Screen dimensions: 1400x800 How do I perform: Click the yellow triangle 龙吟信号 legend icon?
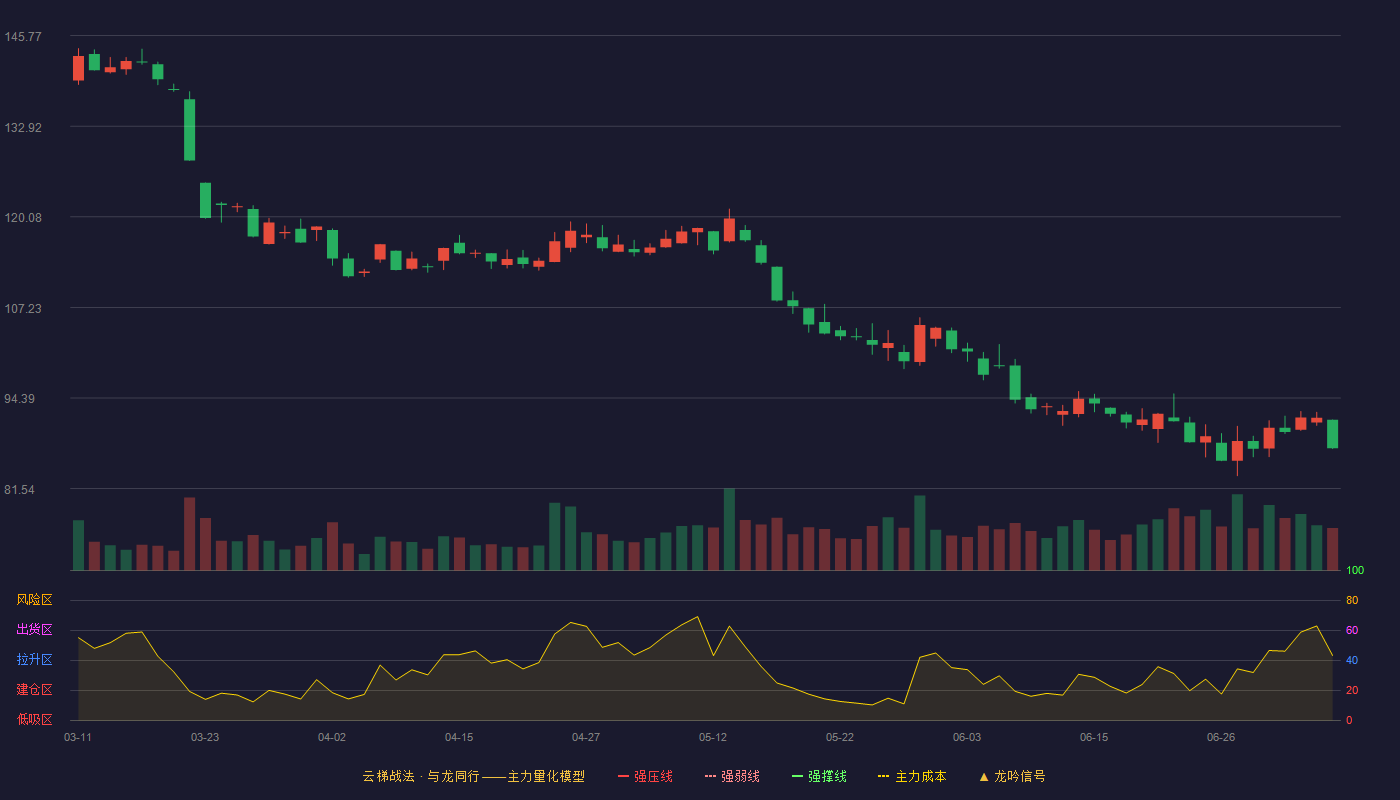pyautogui.click(x=984, y=777)
